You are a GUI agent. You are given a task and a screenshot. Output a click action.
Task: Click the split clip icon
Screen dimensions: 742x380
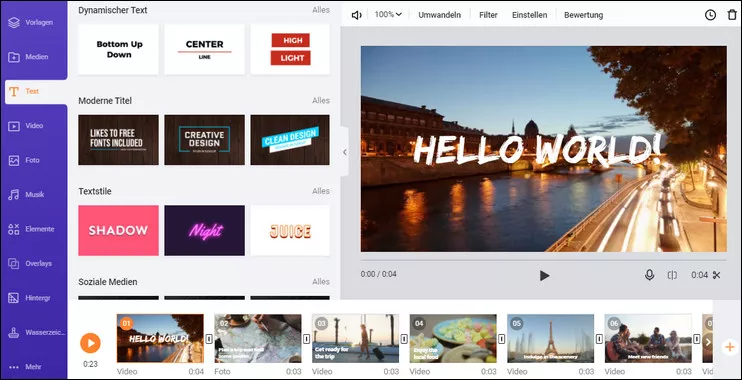pyautogui.click(x=672, y=275)
